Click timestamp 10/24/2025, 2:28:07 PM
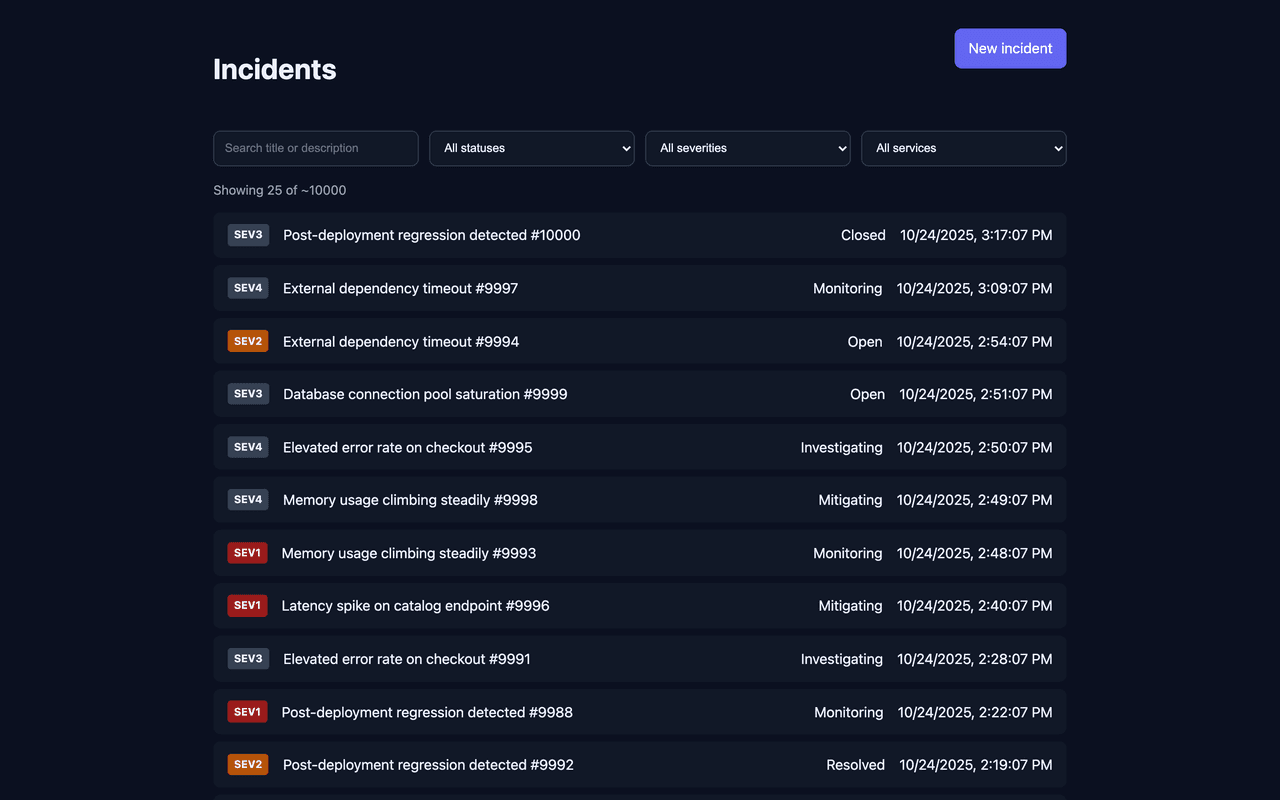1280x800 pixels. 975,659
